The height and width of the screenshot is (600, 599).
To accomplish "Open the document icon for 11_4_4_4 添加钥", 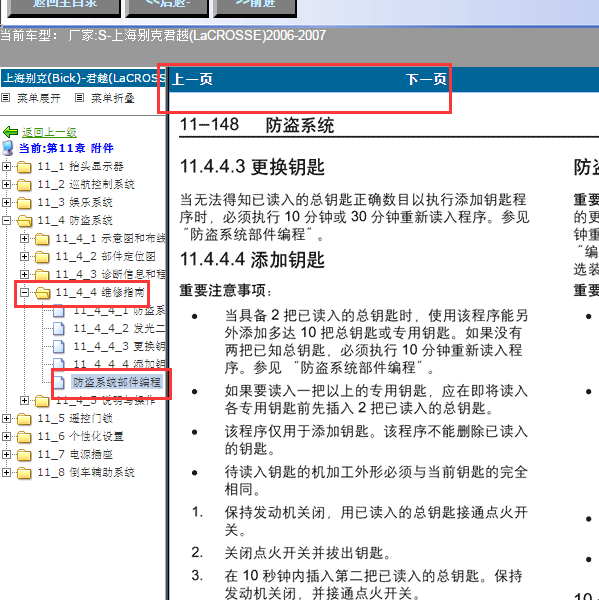I will coord(59,364).
